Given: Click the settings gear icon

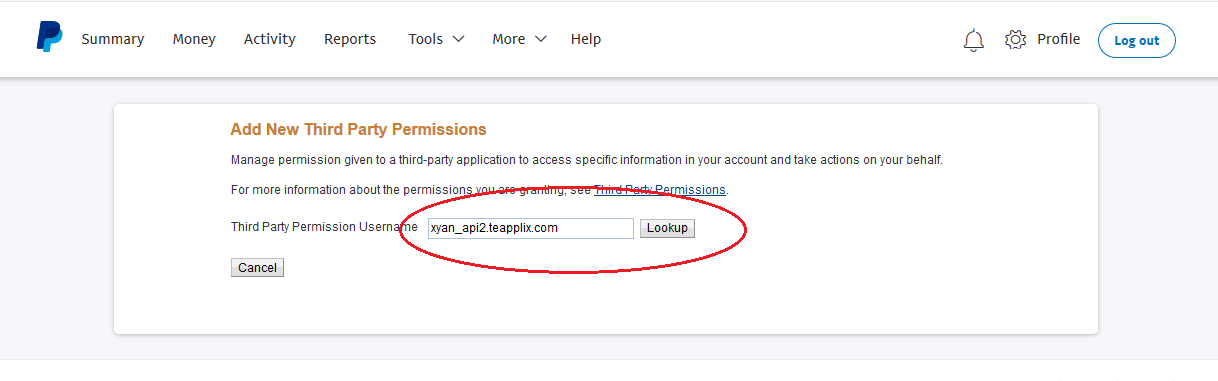Looking at the screenshot, I should tap(1015, 39).
